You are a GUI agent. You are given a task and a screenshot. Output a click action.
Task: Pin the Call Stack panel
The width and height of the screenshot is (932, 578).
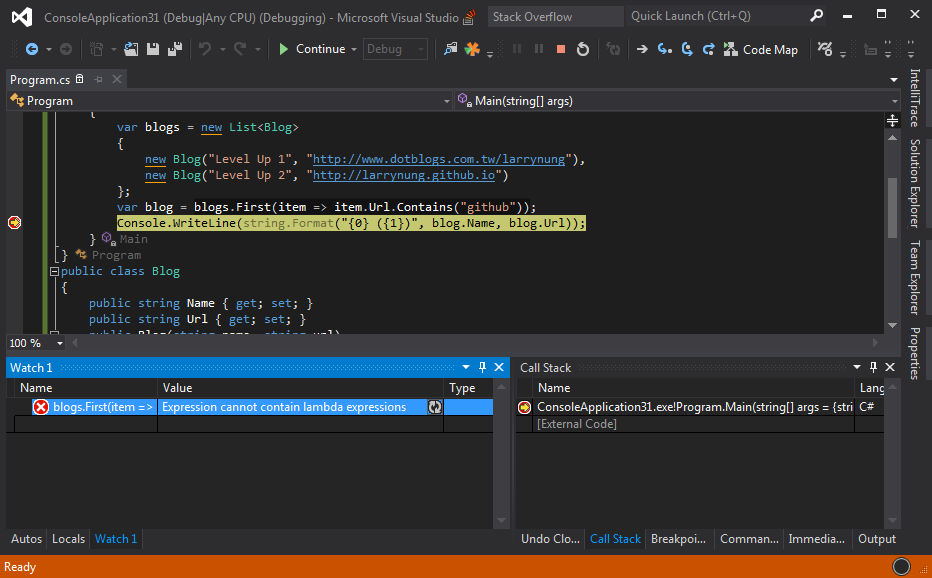click(x=873, y=367)
